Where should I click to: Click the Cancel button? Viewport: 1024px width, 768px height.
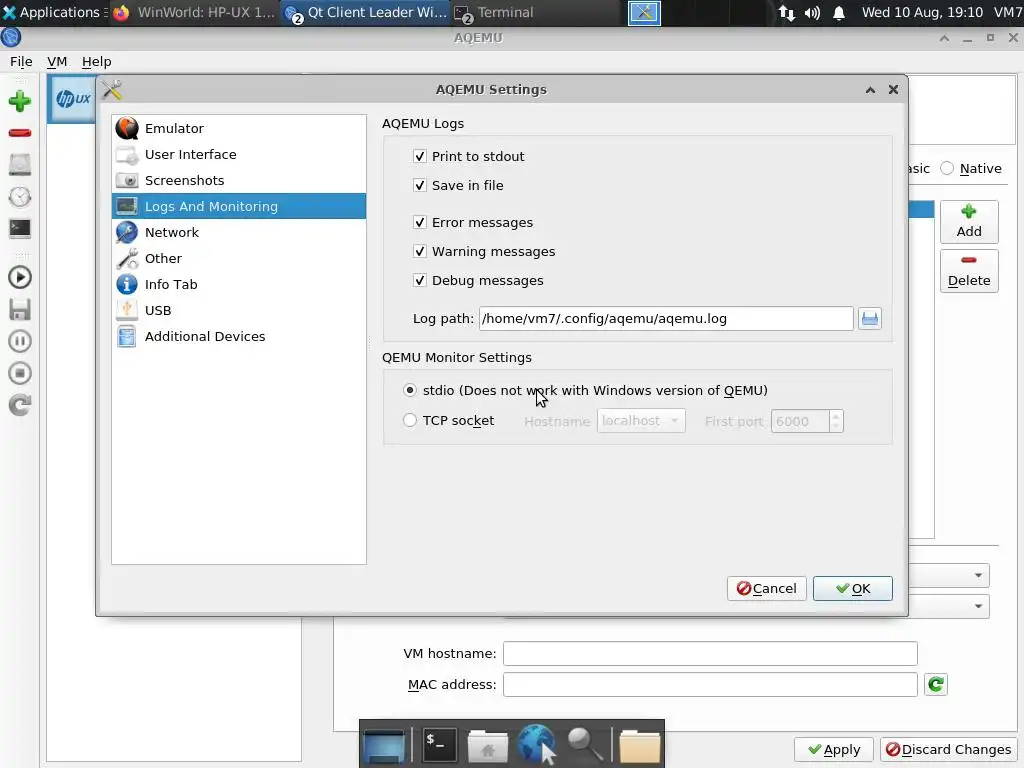point(767,588)
